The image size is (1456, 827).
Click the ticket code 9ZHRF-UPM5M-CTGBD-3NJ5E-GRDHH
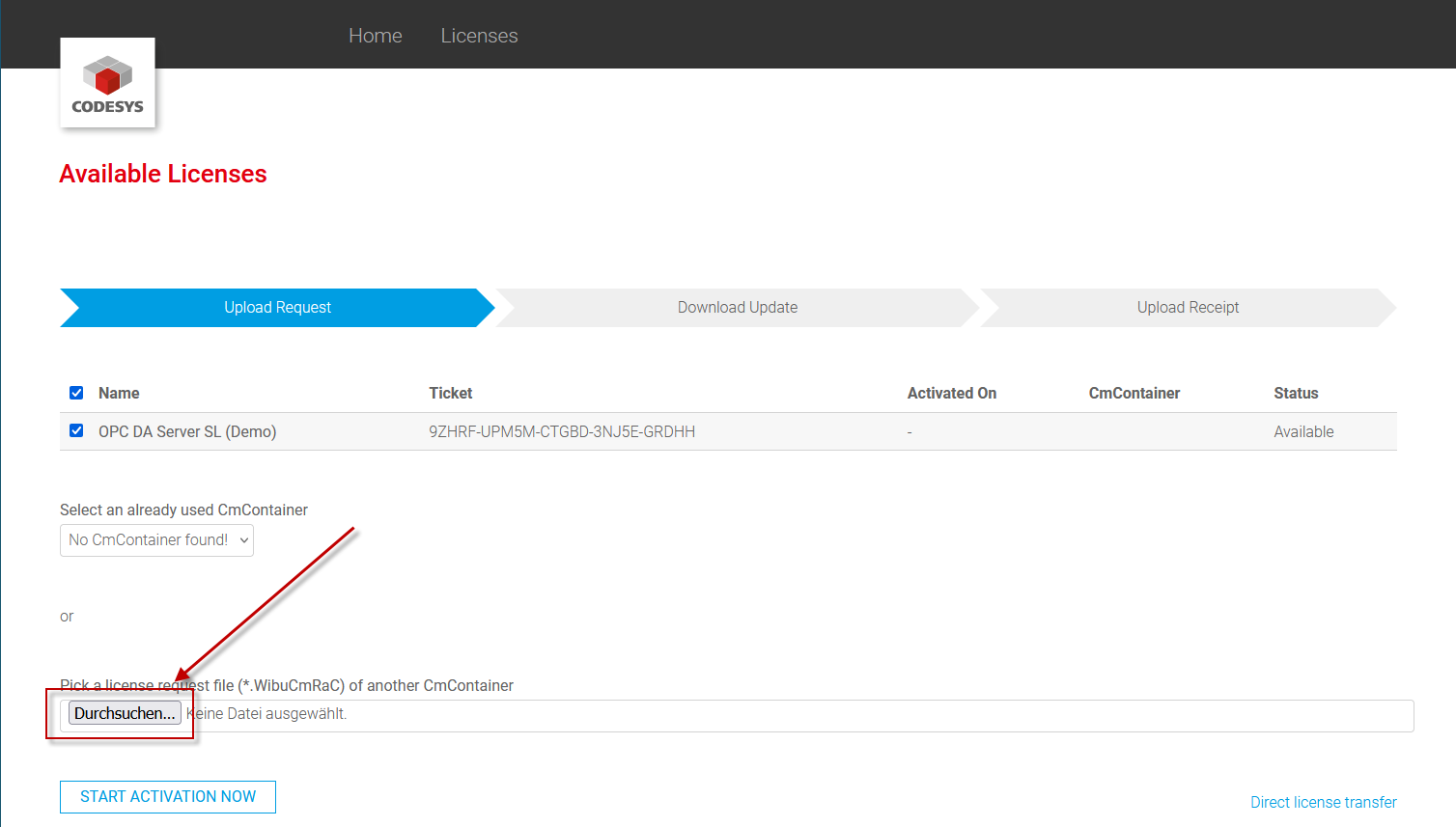point(562,432)
